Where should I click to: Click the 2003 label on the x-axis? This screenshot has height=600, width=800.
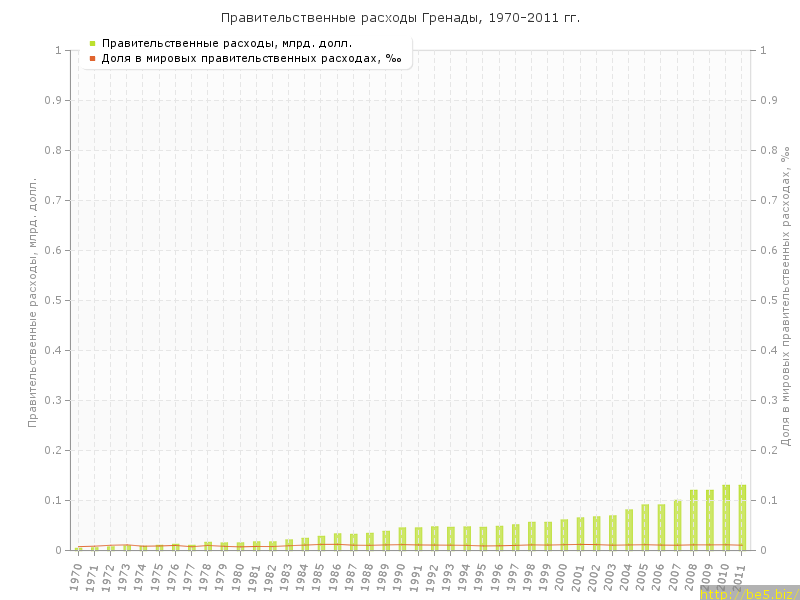tap(611, 576)
